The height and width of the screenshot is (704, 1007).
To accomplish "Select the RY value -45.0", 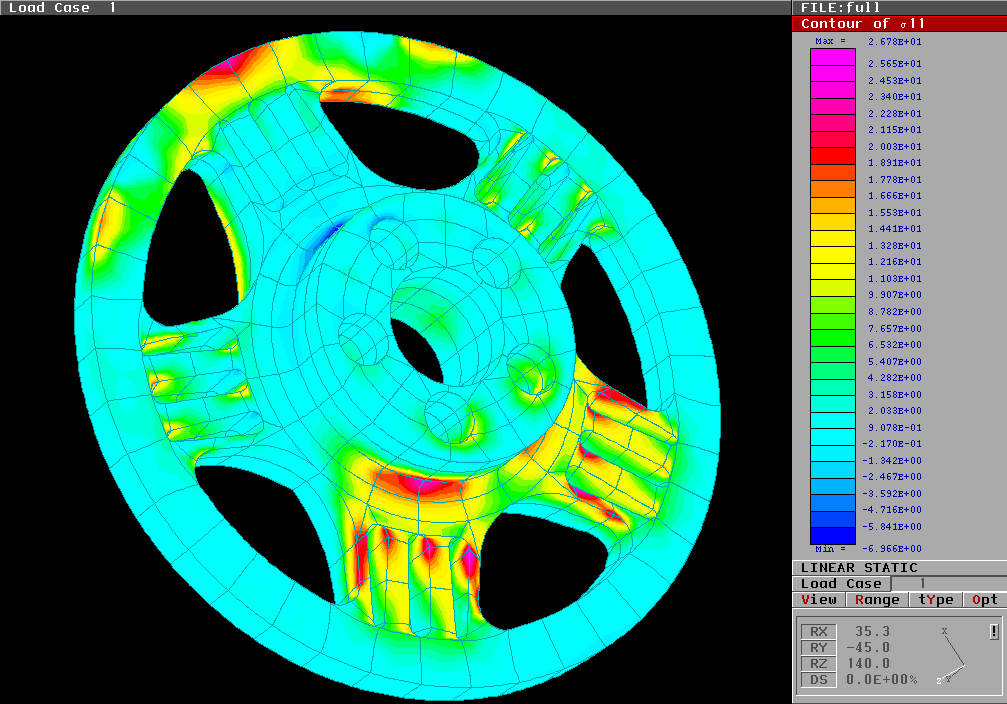I will pyautogui.click(x=868, y=647).
